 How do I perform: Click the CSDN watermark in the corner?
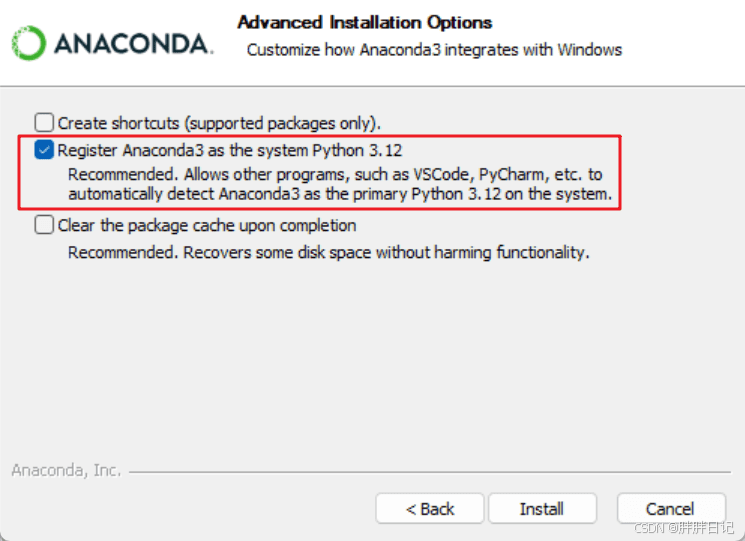coord(684,528)
